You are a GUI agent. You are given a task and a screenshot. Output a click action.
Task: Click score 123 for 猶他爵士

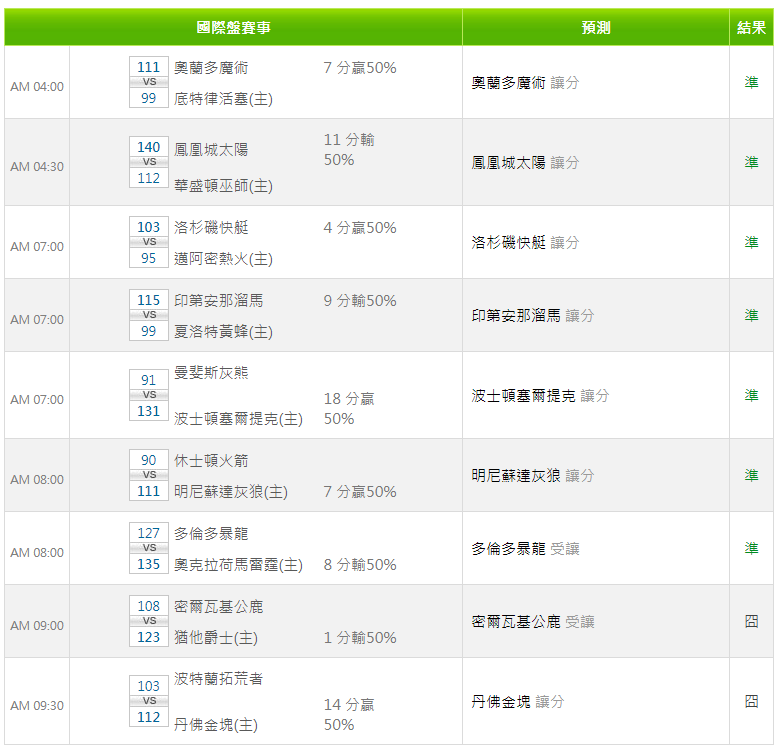(x=148, y=637)
